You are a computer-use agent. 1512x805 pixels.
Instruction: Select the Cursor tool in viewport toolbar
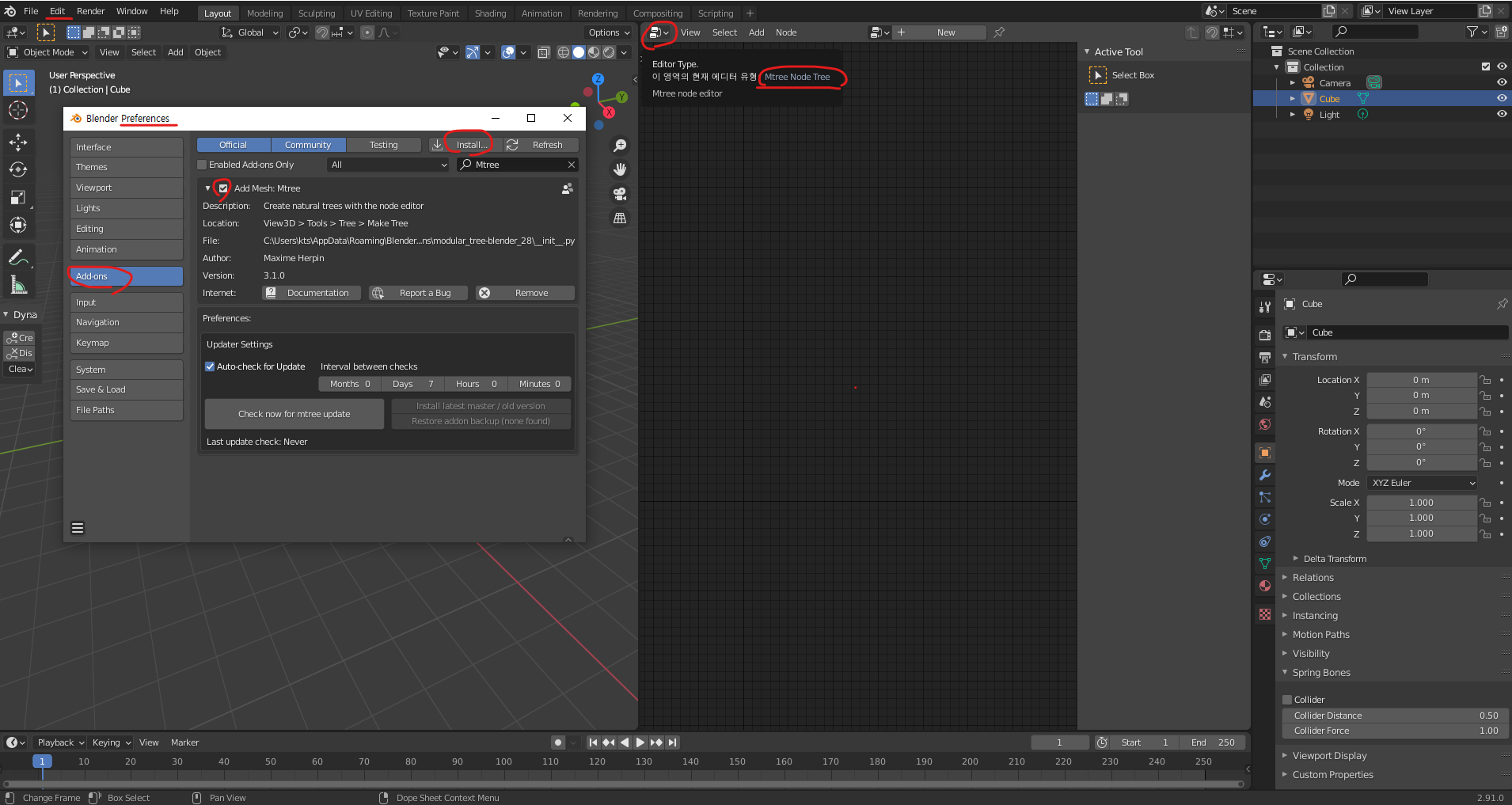(18, 110)
